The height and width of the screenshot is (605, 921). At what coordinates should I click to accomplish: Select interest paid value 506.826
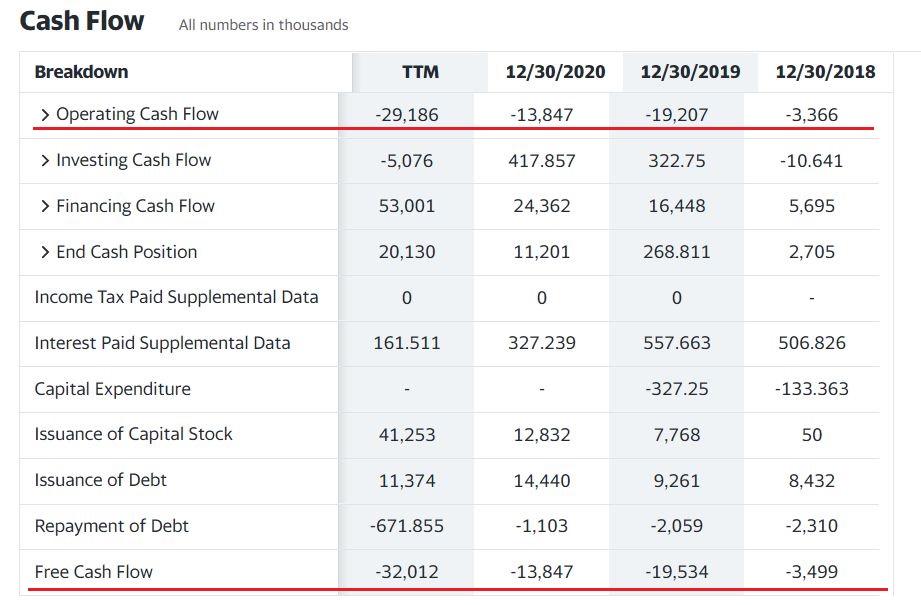812,343
